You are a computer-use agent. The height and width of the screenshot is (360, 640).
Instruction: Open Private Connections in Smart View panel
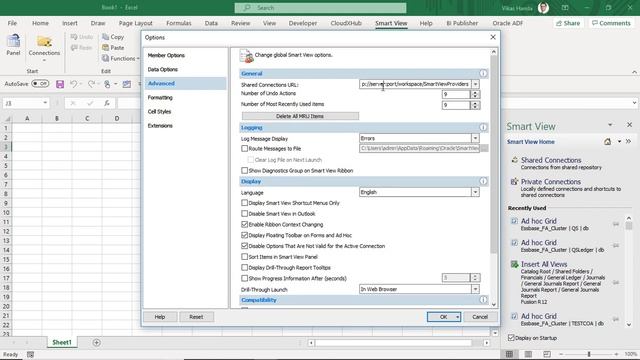(550, 182)
